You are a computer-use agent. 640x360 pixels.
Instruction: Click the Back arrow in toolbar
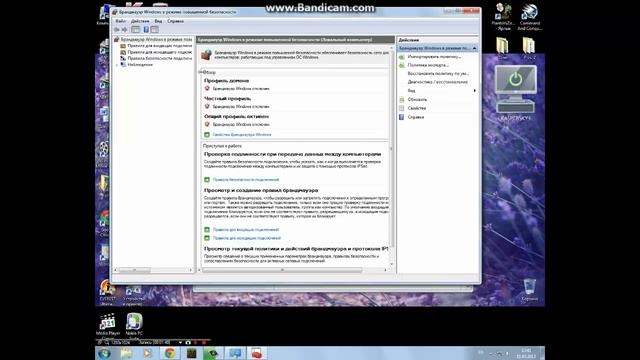pyautogui.click(x=117, y=30)
